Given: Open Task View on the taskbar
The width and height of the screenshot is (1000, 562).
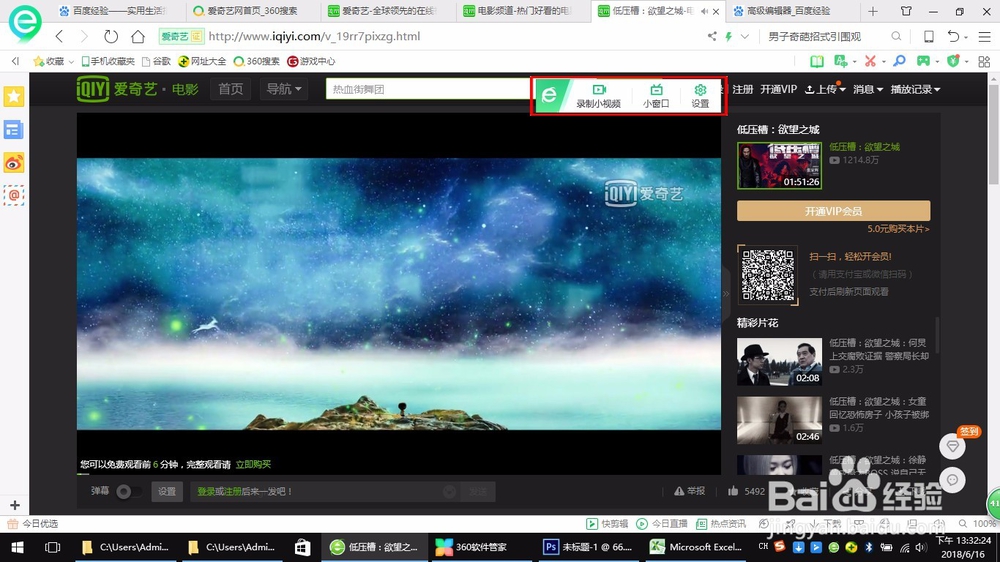Looking at the screenshot, I should click(52, 547).
